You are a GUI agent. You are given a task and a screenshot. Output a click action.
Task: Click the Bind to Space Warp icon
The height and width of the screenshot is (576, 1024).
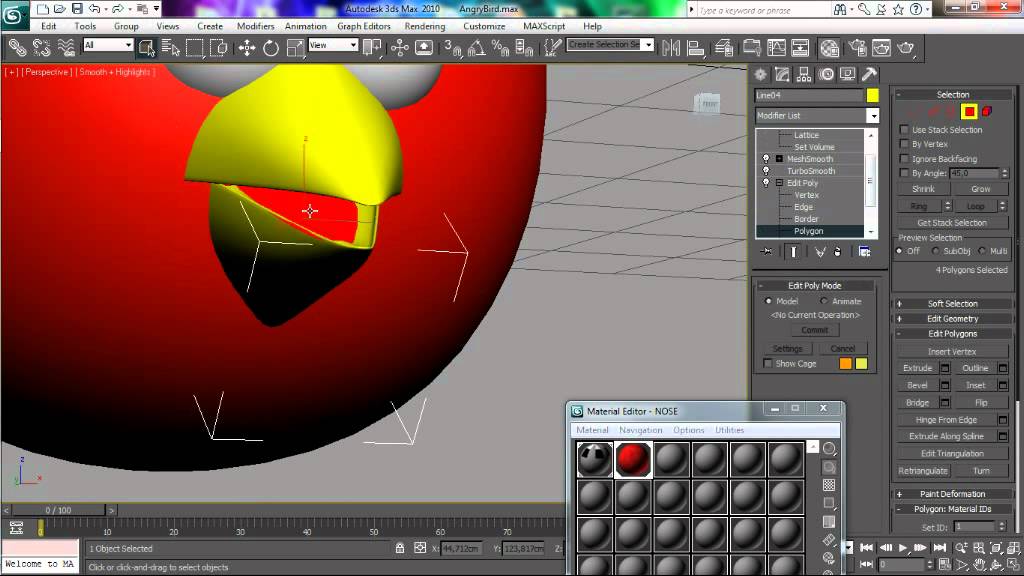66,48
